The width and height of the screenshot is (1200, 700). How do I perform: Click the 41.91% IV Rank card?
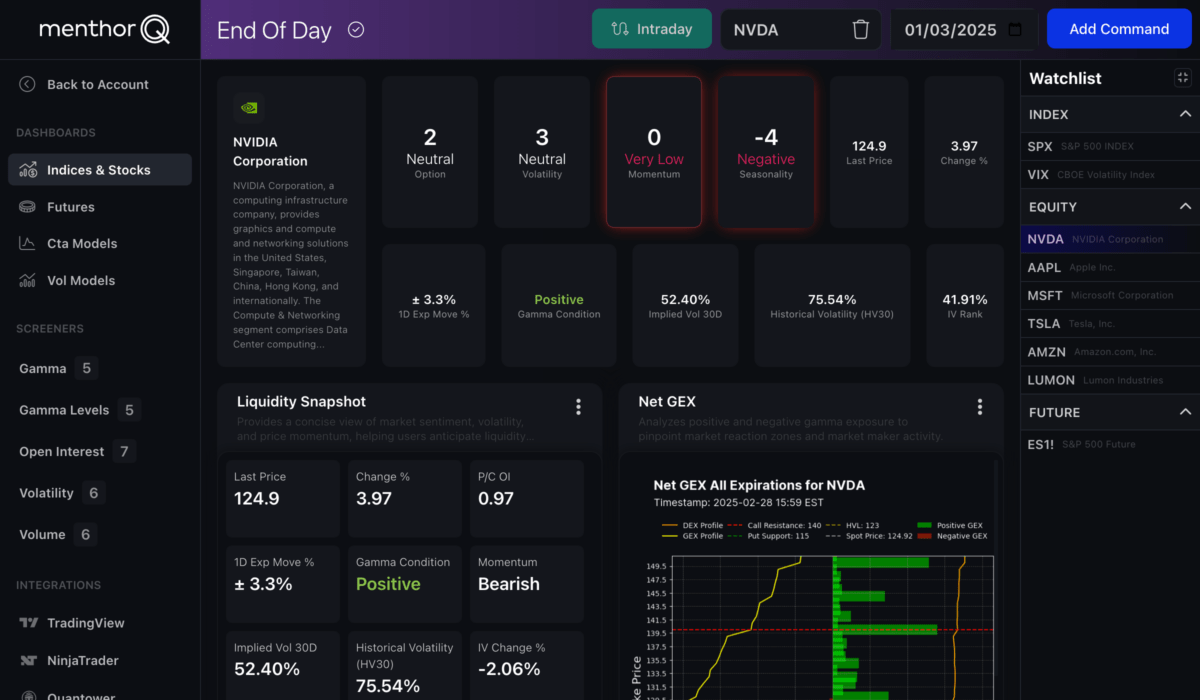965,305
